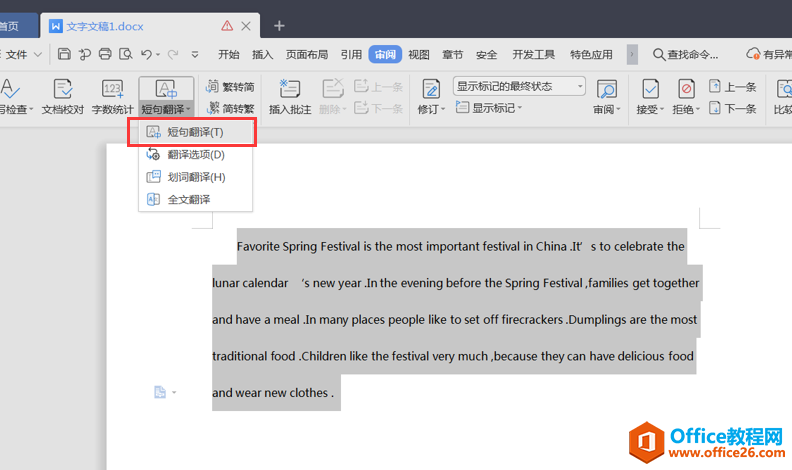Click the Undo arrow icon

pyautogui.click(x=146, y=54)
